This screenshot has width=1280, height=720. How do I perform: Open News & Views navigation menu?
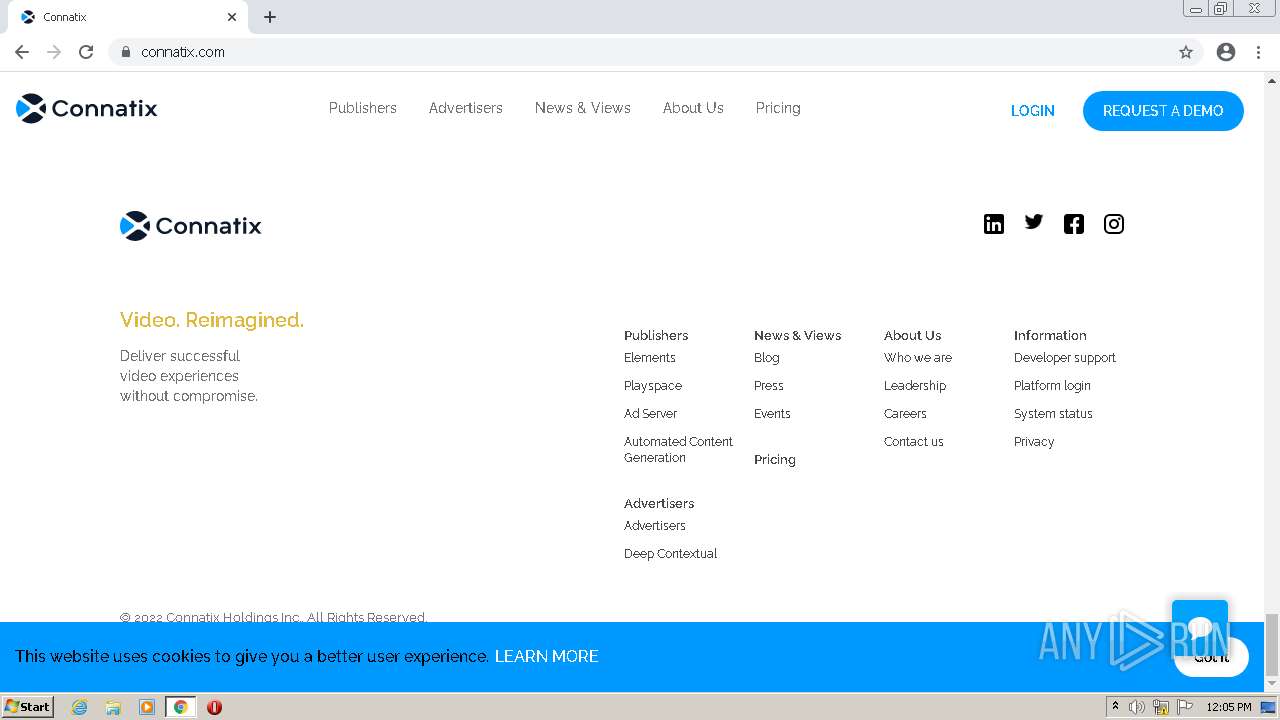pos(583,108)
